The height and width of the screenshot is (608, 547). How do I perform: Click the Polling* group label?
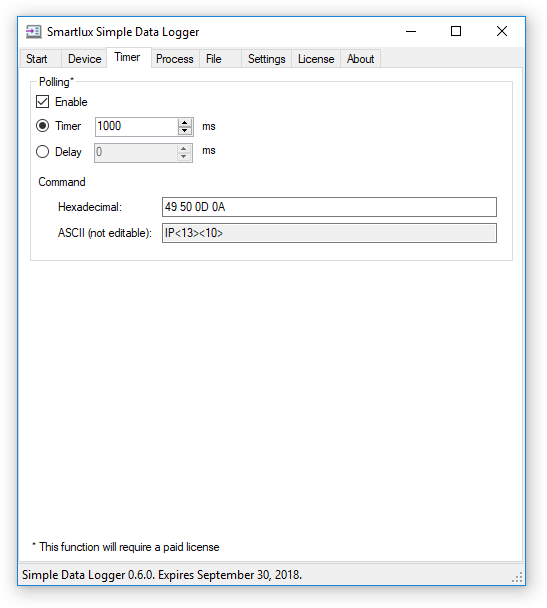(x=56, y=82)
